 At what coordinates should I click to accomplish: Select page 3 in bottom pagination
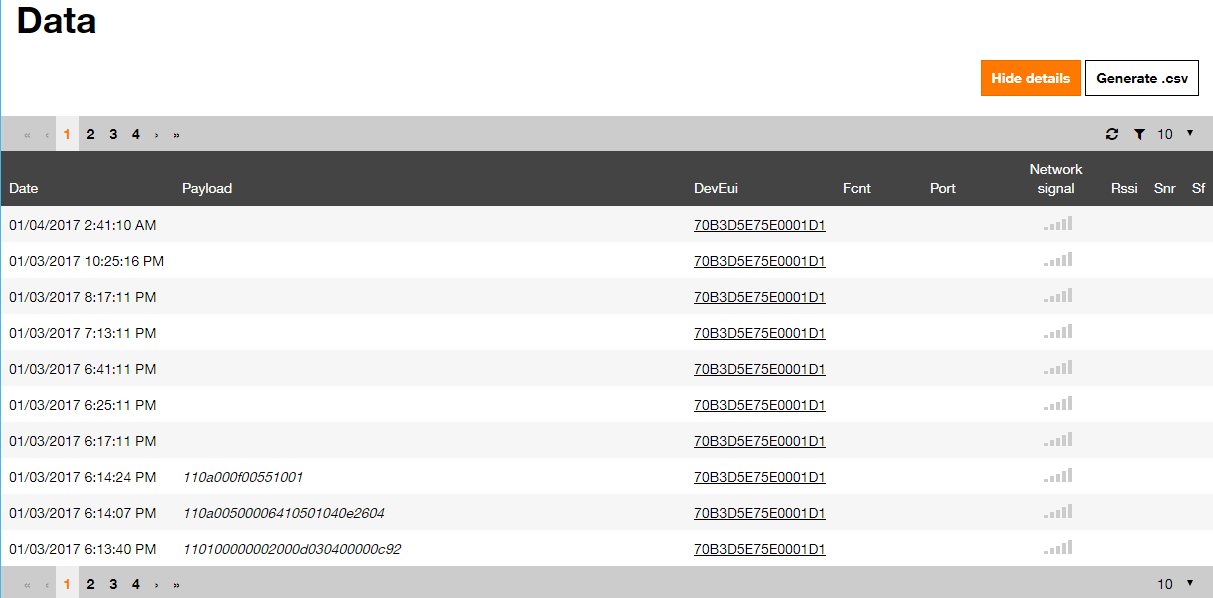(113, 584)
